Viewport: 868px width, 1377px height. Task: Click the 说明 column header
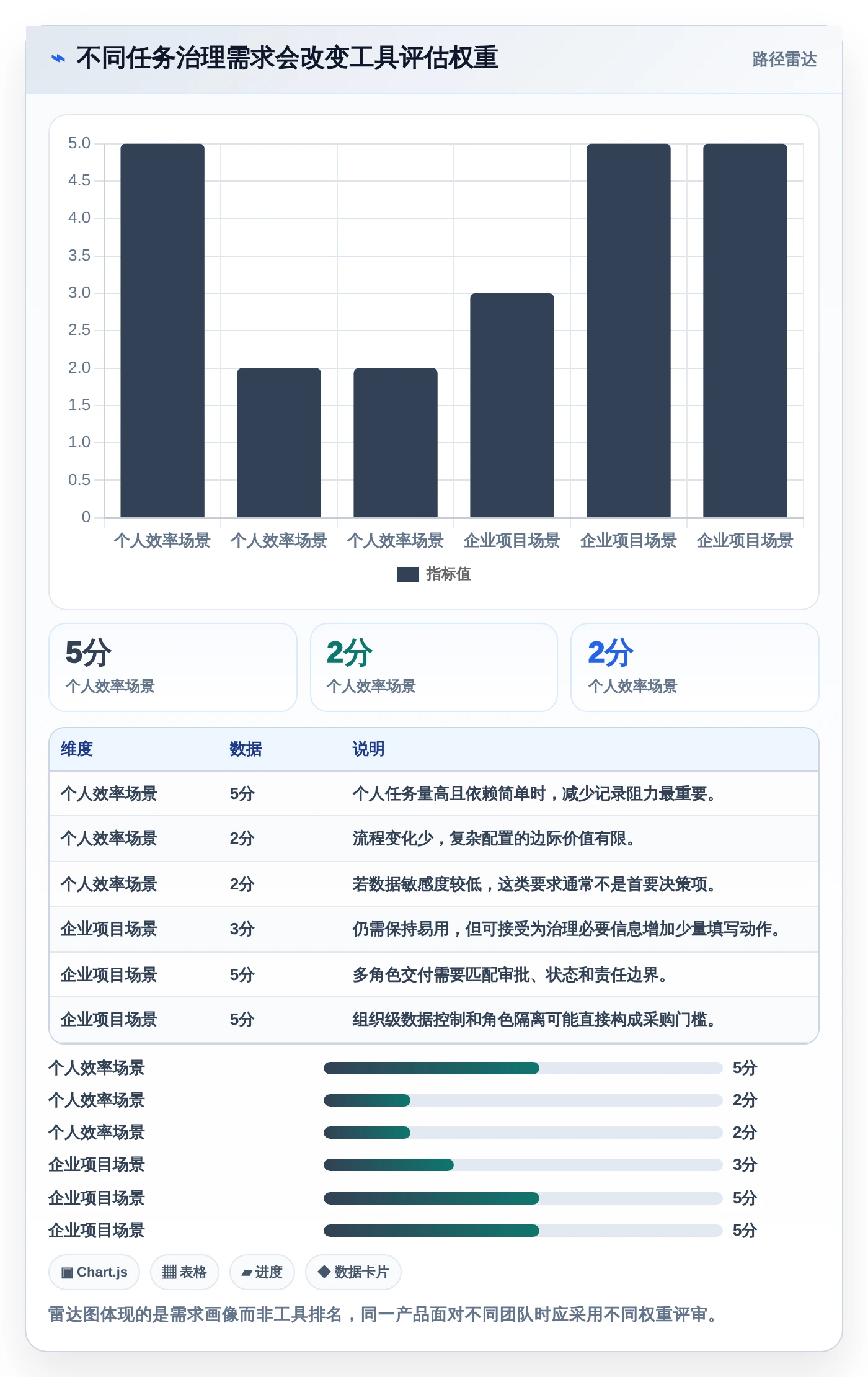(x=369, y=749)
